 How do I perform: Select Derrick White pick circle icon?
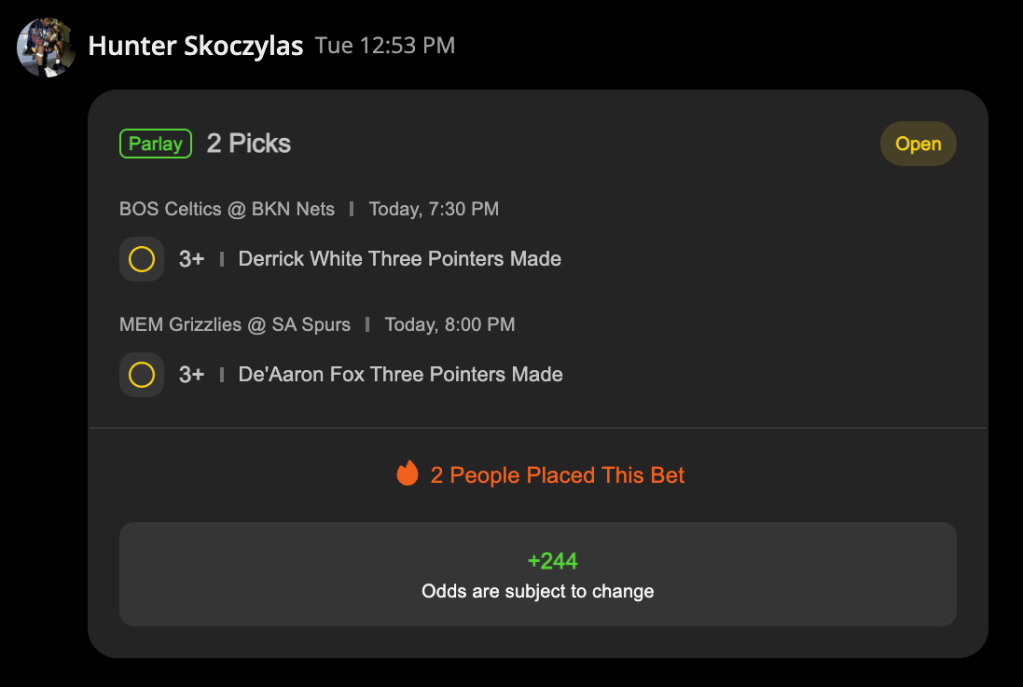pyautogui.click(x=142, y=259)
